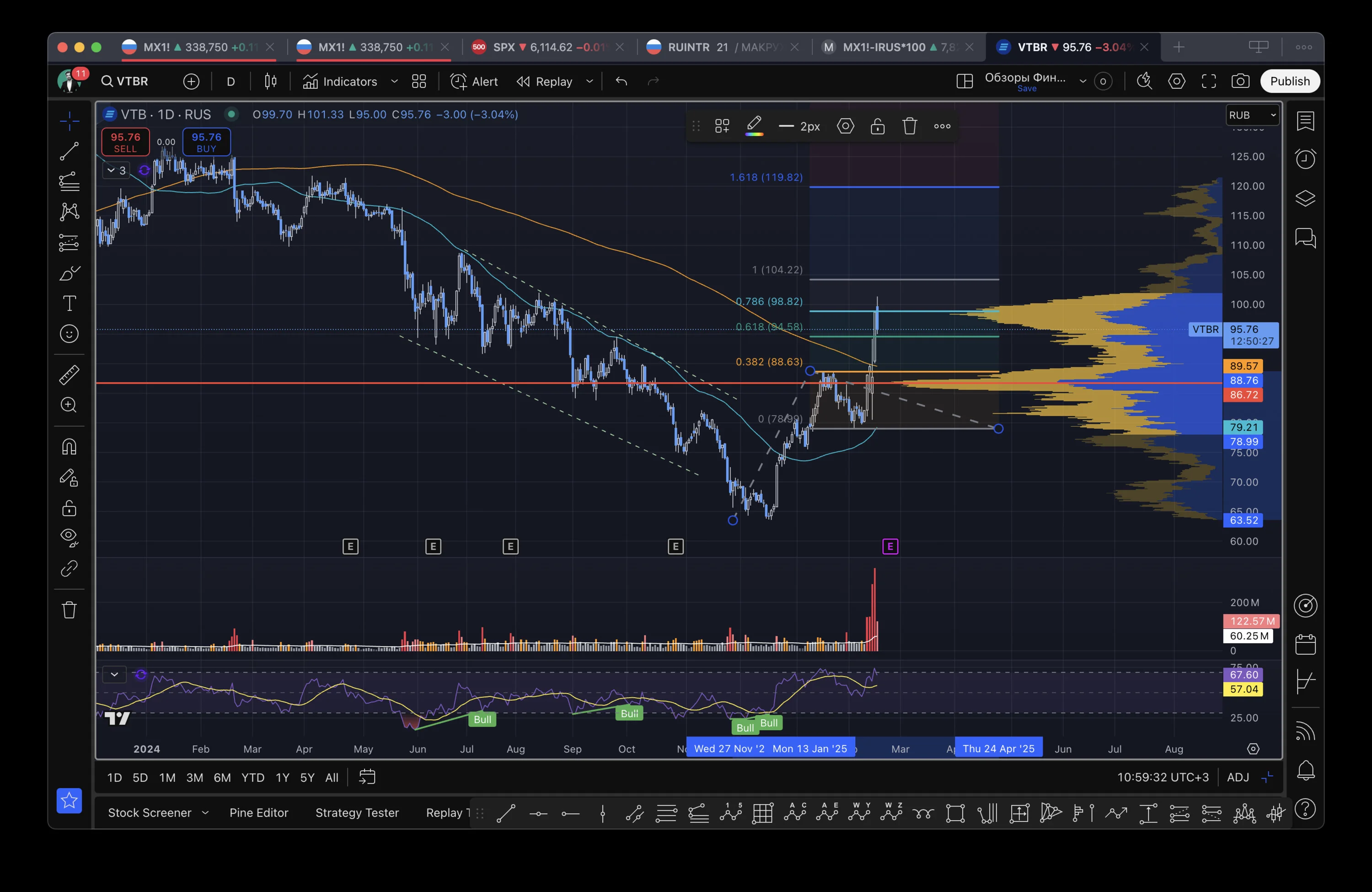
Task: Select Fib retracement in the favorites bar
Action: pyautogui.click(x=666, y=813)
